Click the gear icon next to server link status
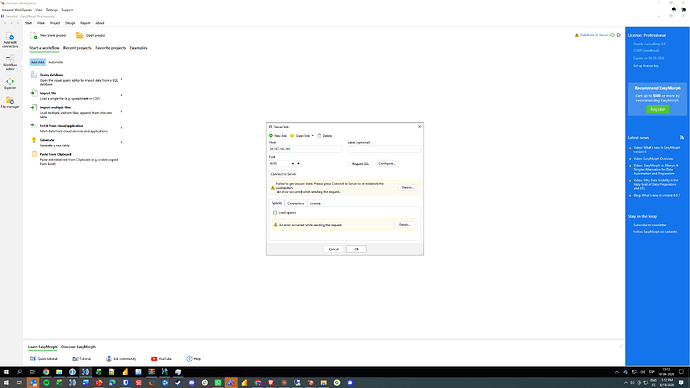 [x=618, y=35]
